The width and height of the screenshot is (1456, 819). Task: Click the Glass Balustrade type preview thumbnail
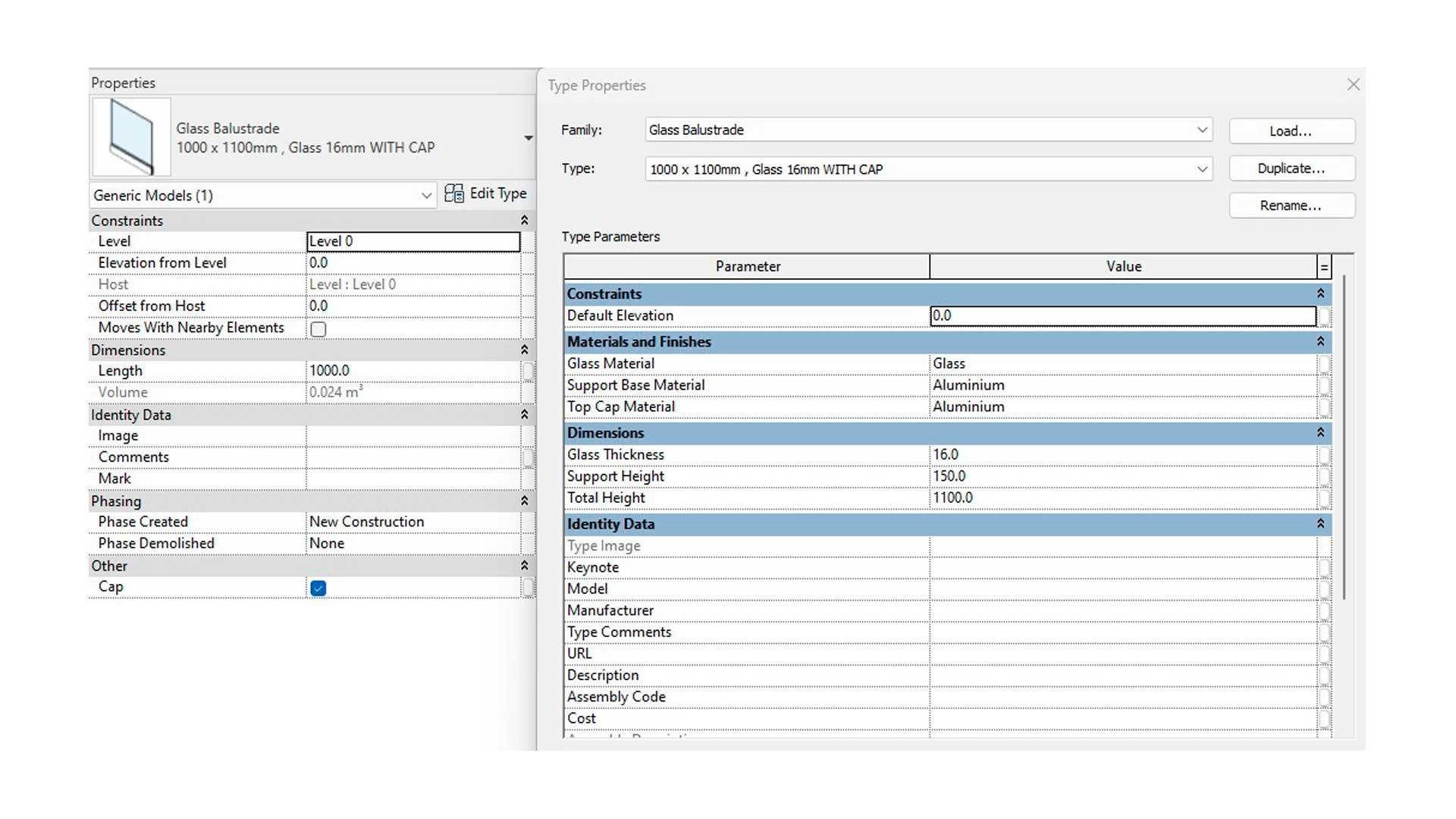[x=131, y=137]
